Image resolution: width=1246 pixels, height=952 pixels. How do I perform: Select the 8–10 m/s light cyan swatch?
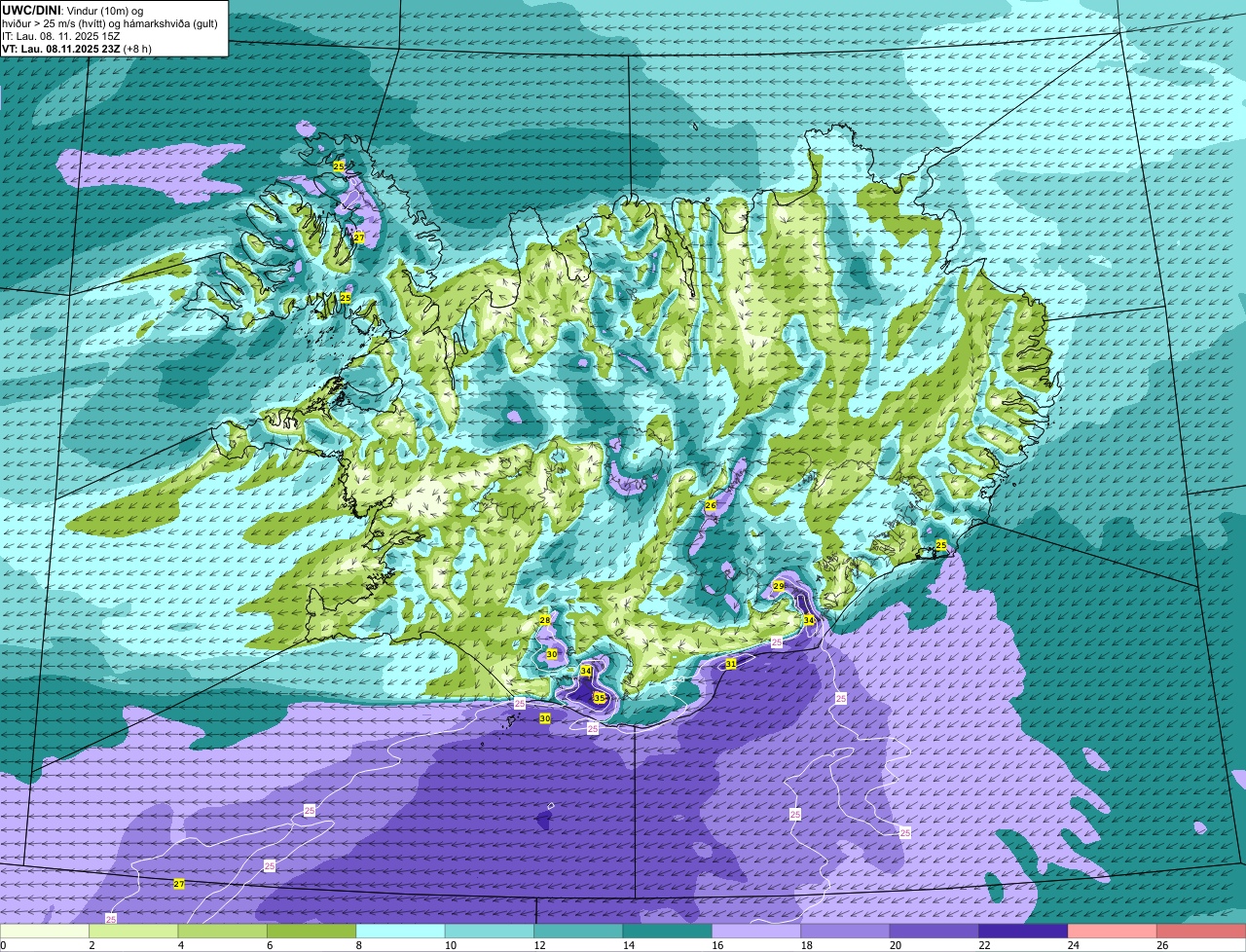point(401,932)
